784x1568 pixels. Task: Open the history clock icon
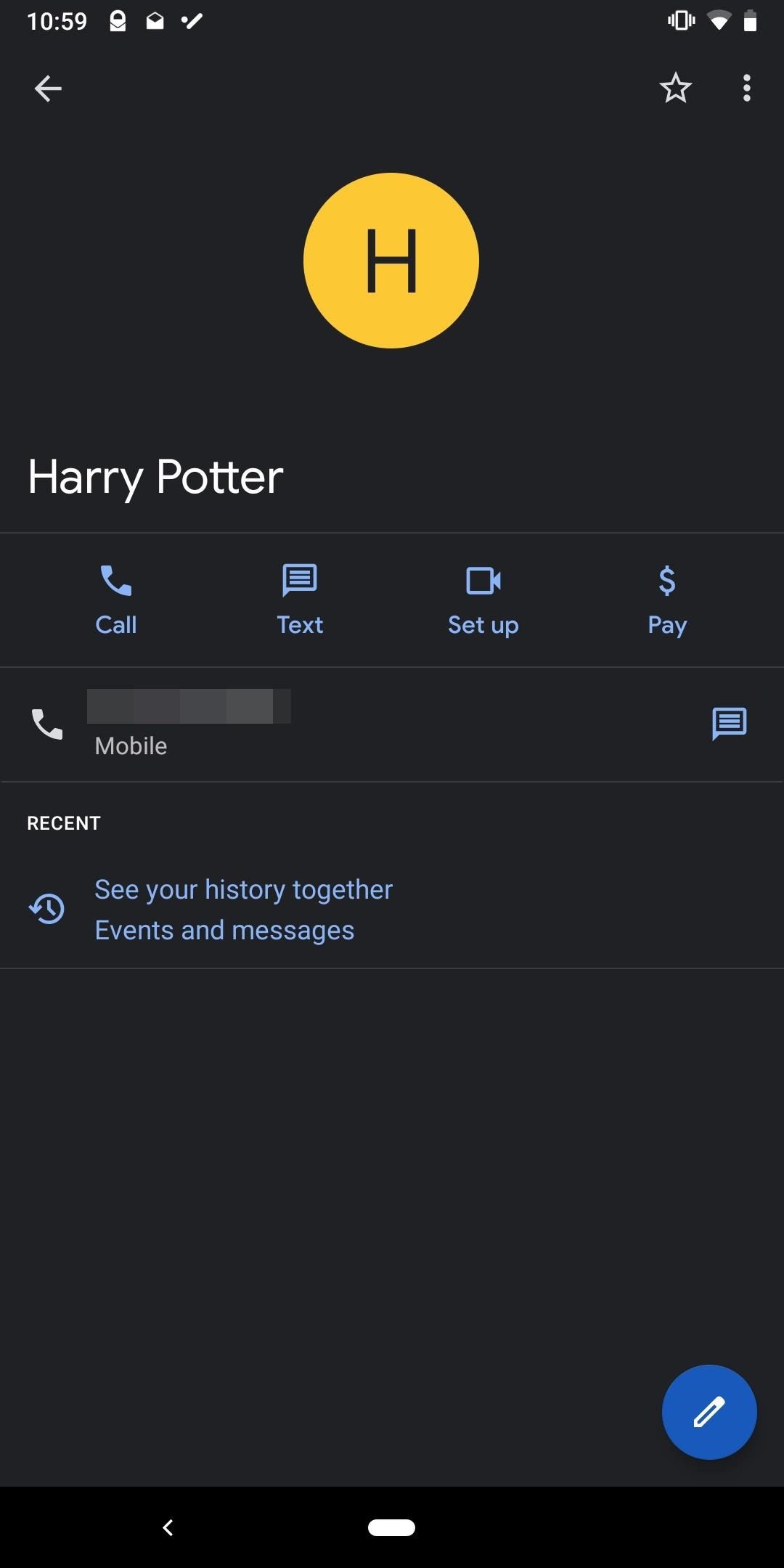click(x=46, y=909)
